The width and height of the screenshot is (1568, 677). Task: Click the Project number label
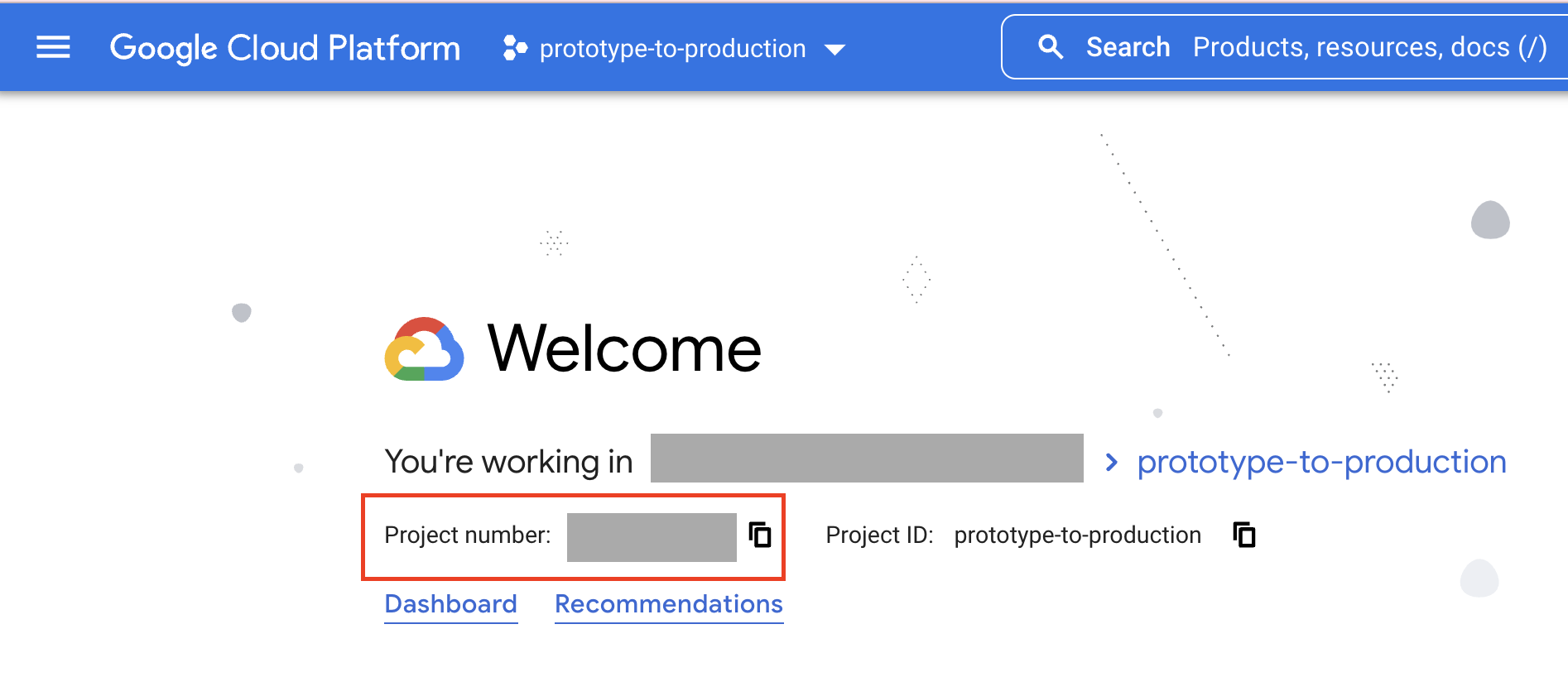click(467, 535)
